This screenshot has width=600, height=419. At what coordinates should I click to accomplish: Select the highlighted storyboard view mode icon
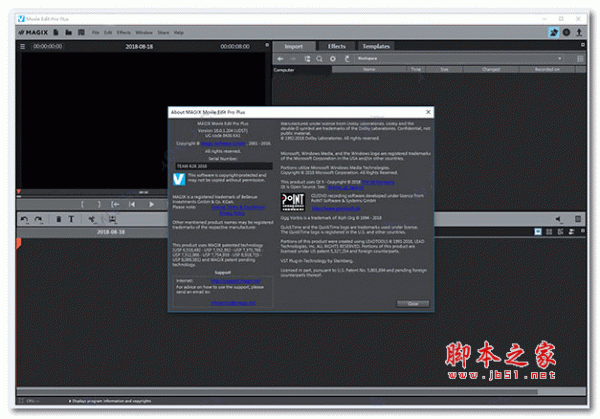[x=538, y=232]
